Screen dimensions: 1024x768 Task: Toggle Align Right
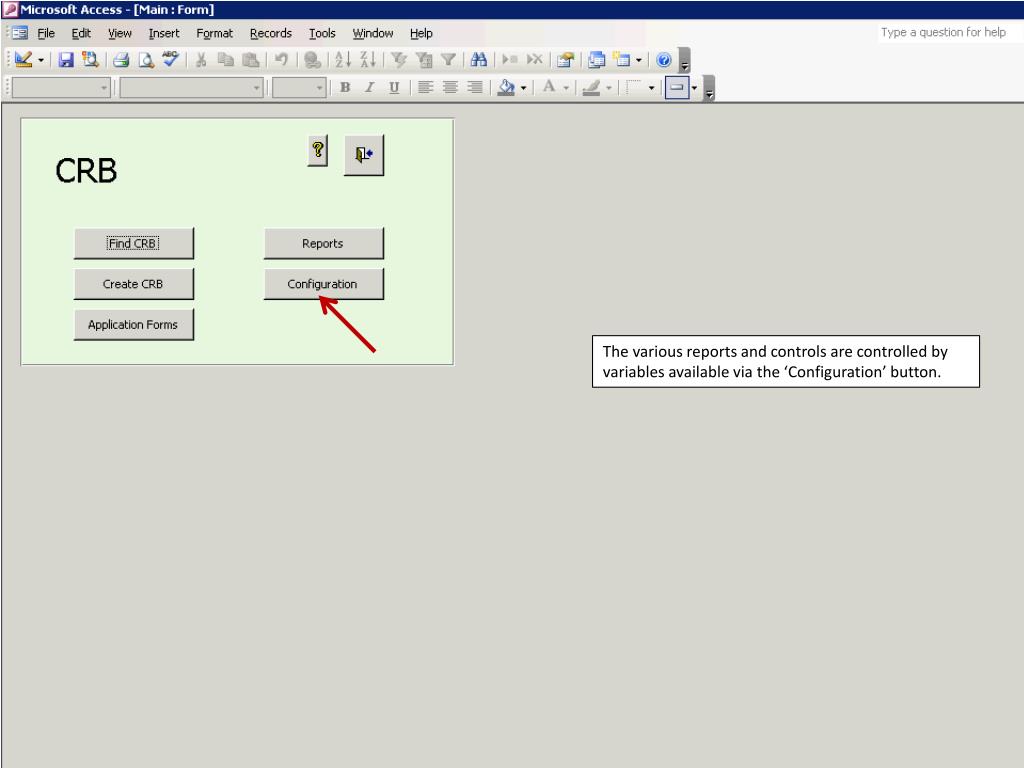coord(475,88)
